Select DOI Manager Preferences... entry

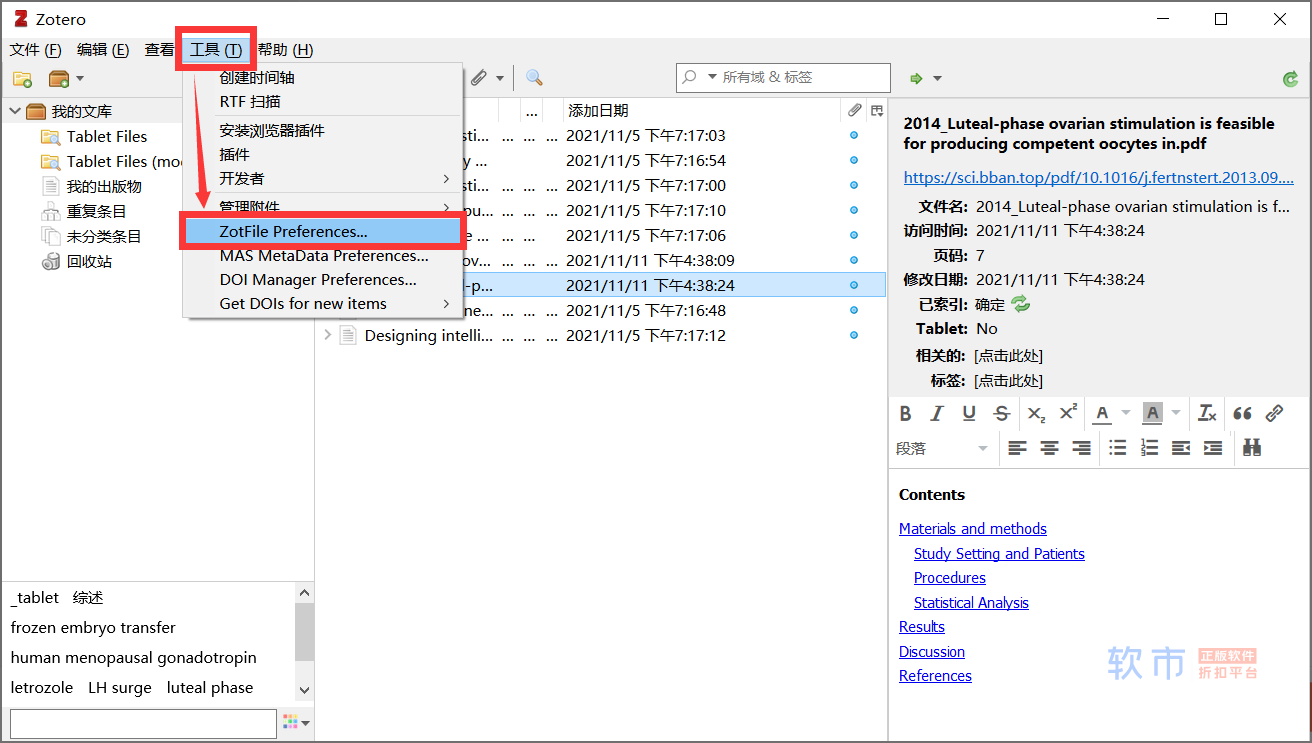point(322,279)
